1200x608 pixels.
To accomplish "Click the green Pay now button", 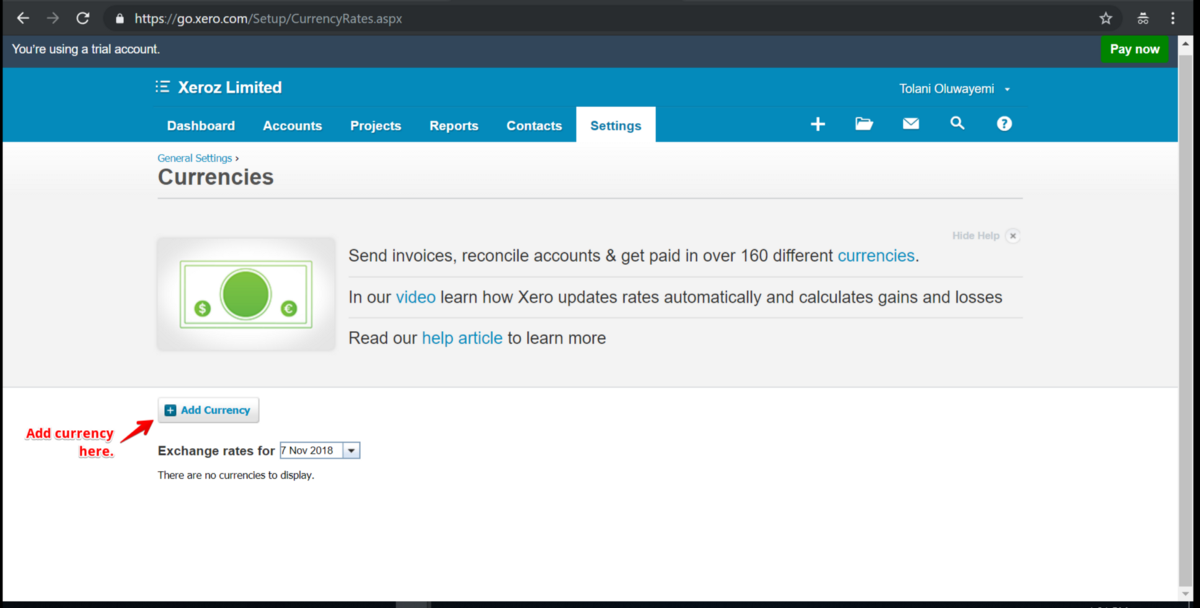I will coord(1134,49).
